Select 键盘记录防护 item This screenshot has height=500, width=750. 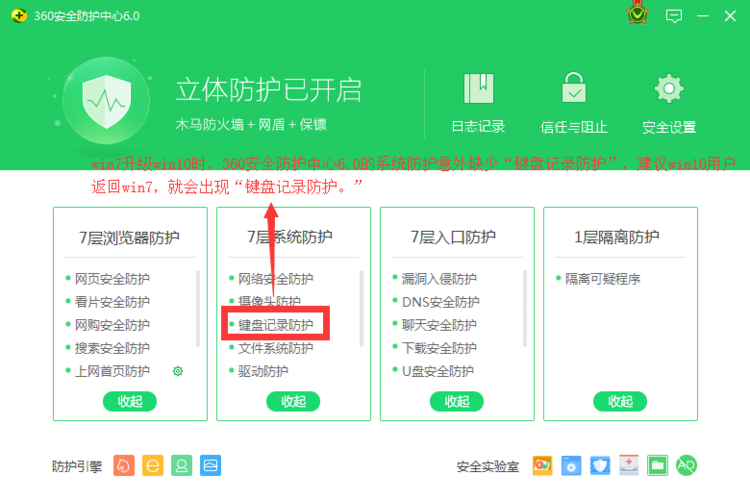(276, 325)
